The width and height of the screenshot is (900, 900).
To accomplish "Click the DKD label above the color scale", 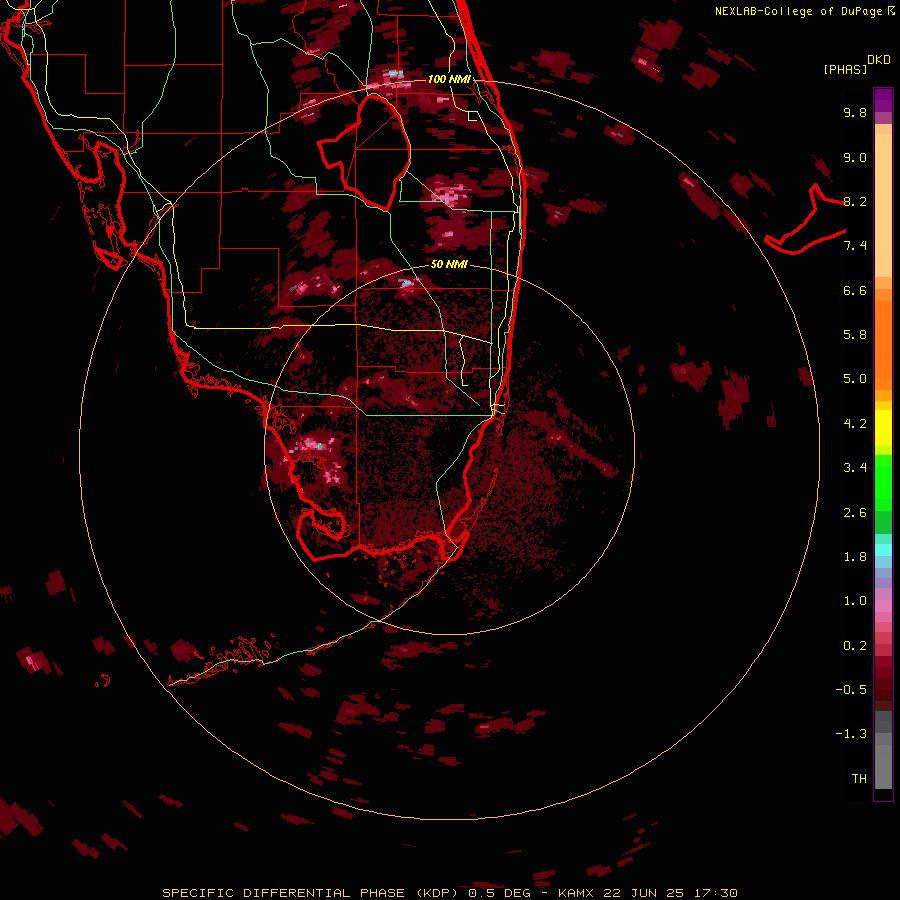I will 879,60.
